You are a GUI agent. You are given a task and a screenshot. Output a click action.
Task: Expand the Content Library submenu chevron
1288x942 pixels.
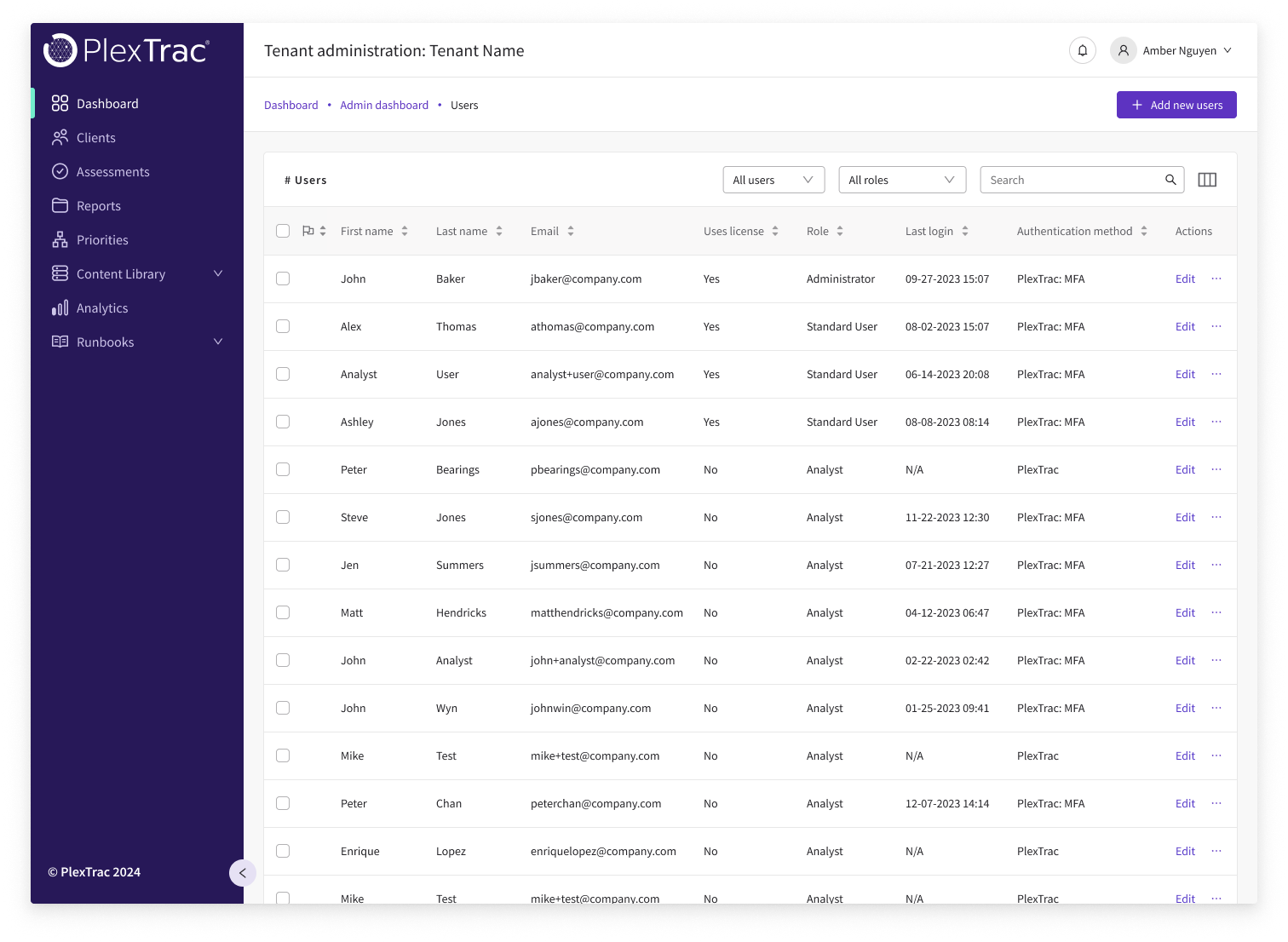point(218,273)
